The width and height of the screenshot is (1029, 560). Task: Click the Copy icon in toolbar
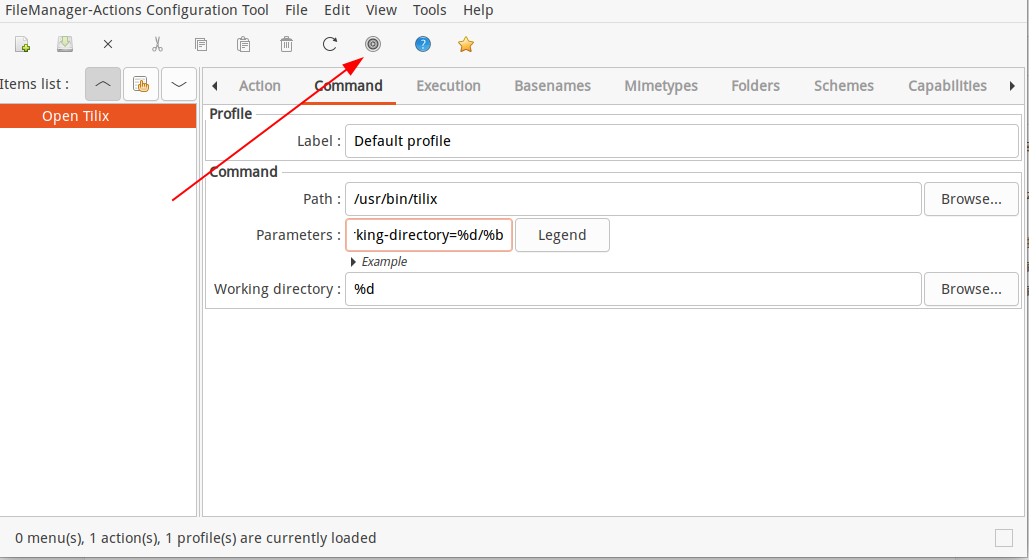(201, 45)
